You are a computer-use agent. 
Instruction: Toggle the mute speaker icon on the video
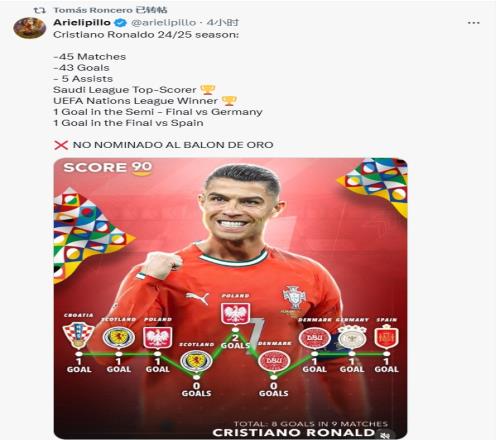point(386,435)
